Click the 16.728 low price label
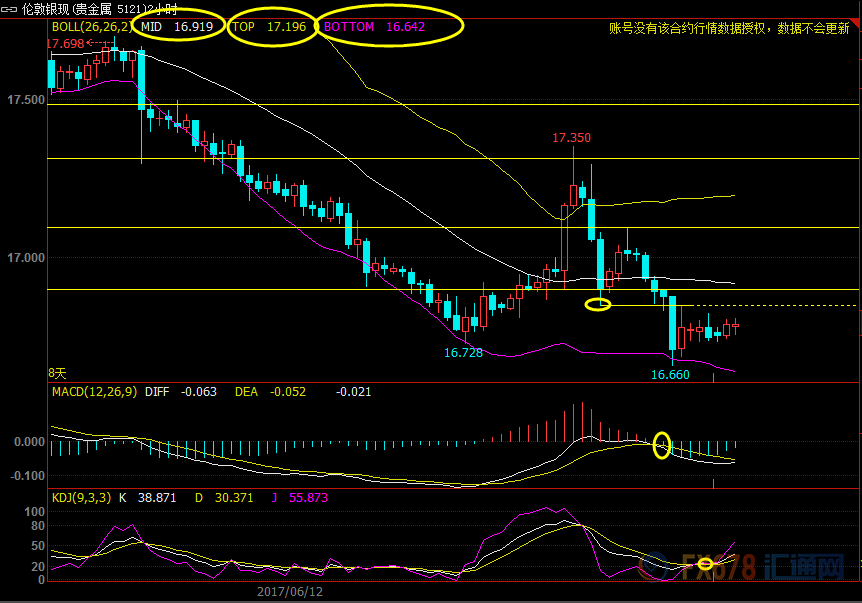This screenshot has height=603, width=862. pyautogui.click(x=463, y=353)
